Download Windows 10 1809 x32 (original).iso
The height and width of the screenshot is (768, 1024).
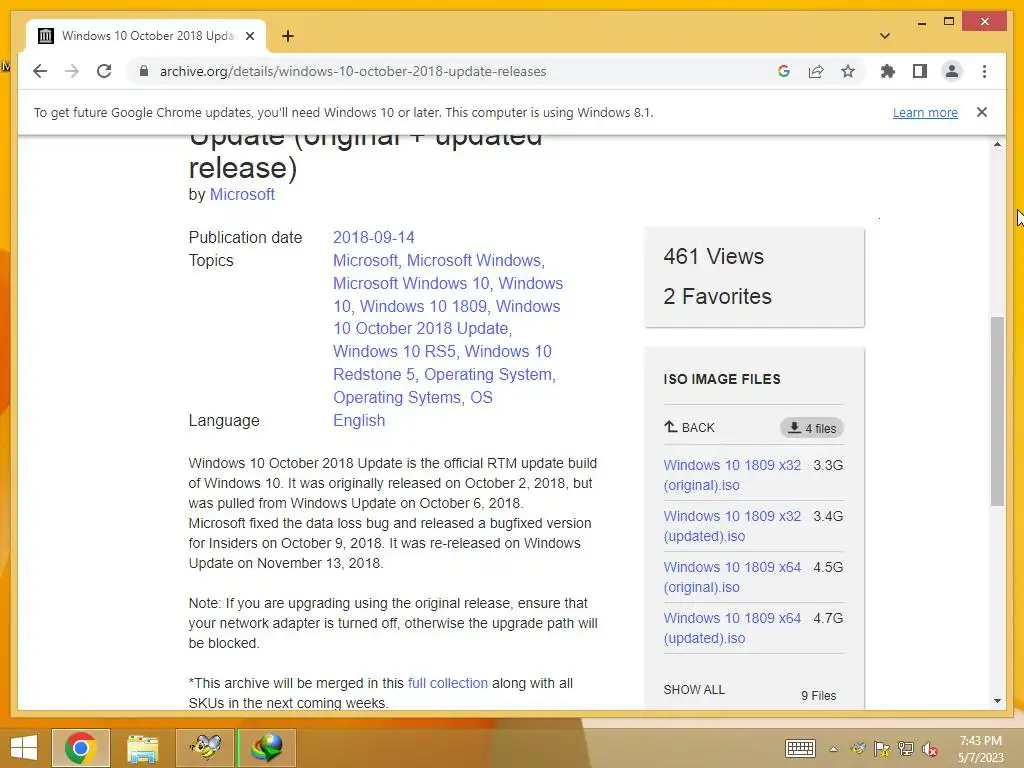point(731,475)
